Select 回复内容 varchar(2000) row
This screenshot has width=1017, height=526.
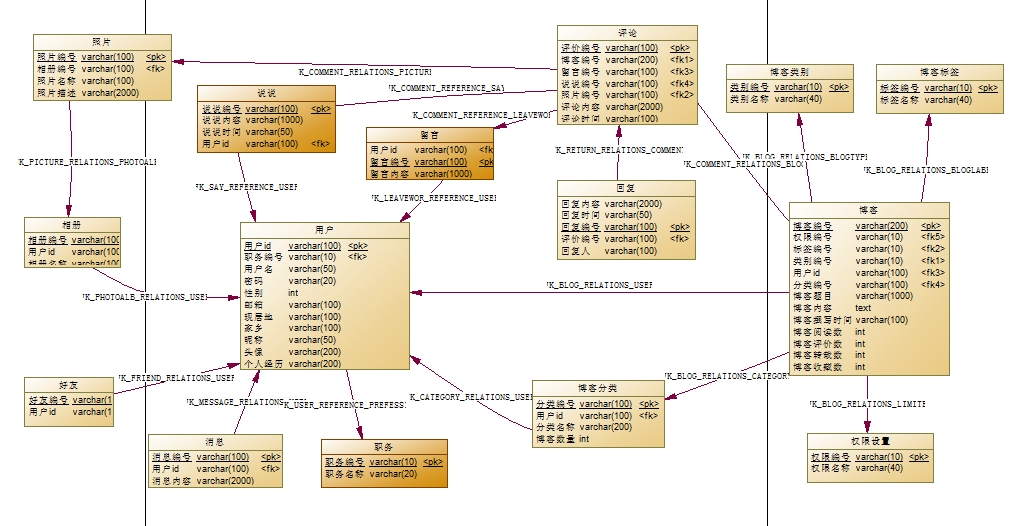tap(612, 204)
